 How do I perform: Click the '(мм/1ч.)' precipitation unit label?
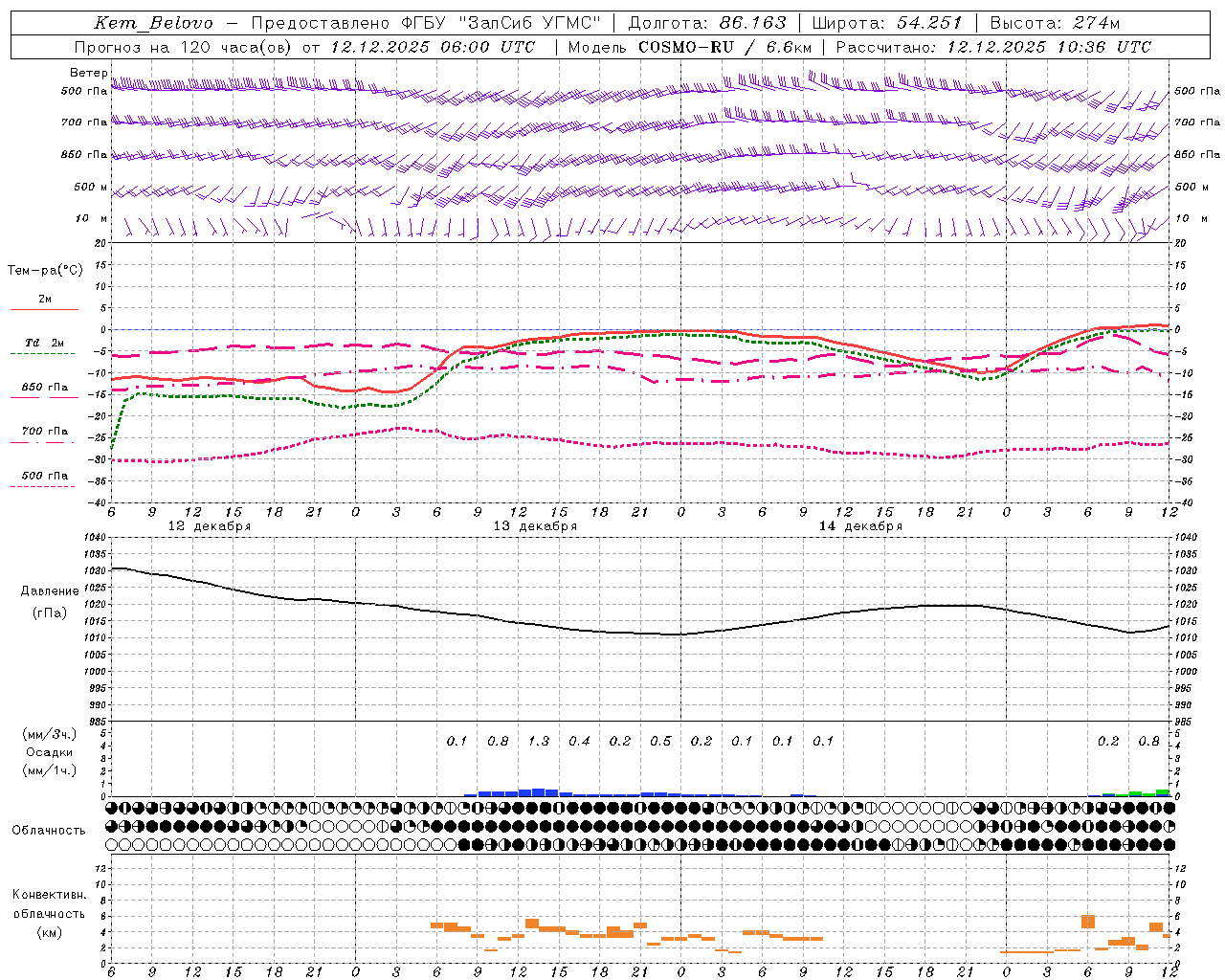pyautogui.click(x=50, y=770)
